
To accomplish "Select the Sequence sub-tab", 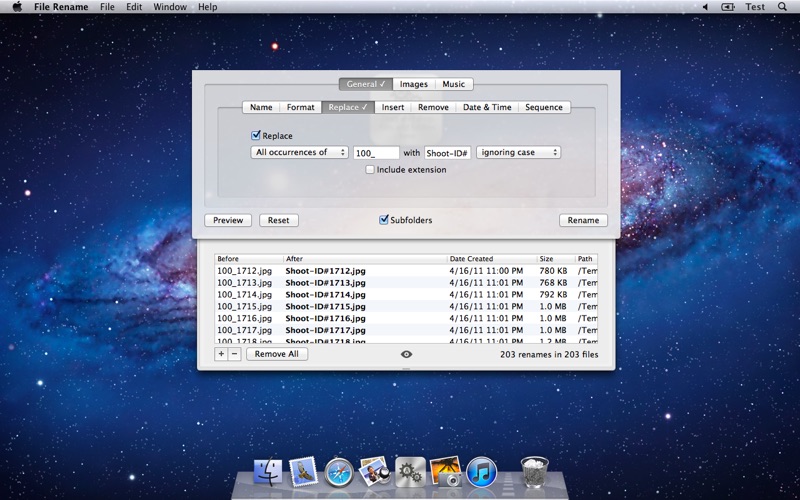I will pyautogui.click(x=544, y=107).
